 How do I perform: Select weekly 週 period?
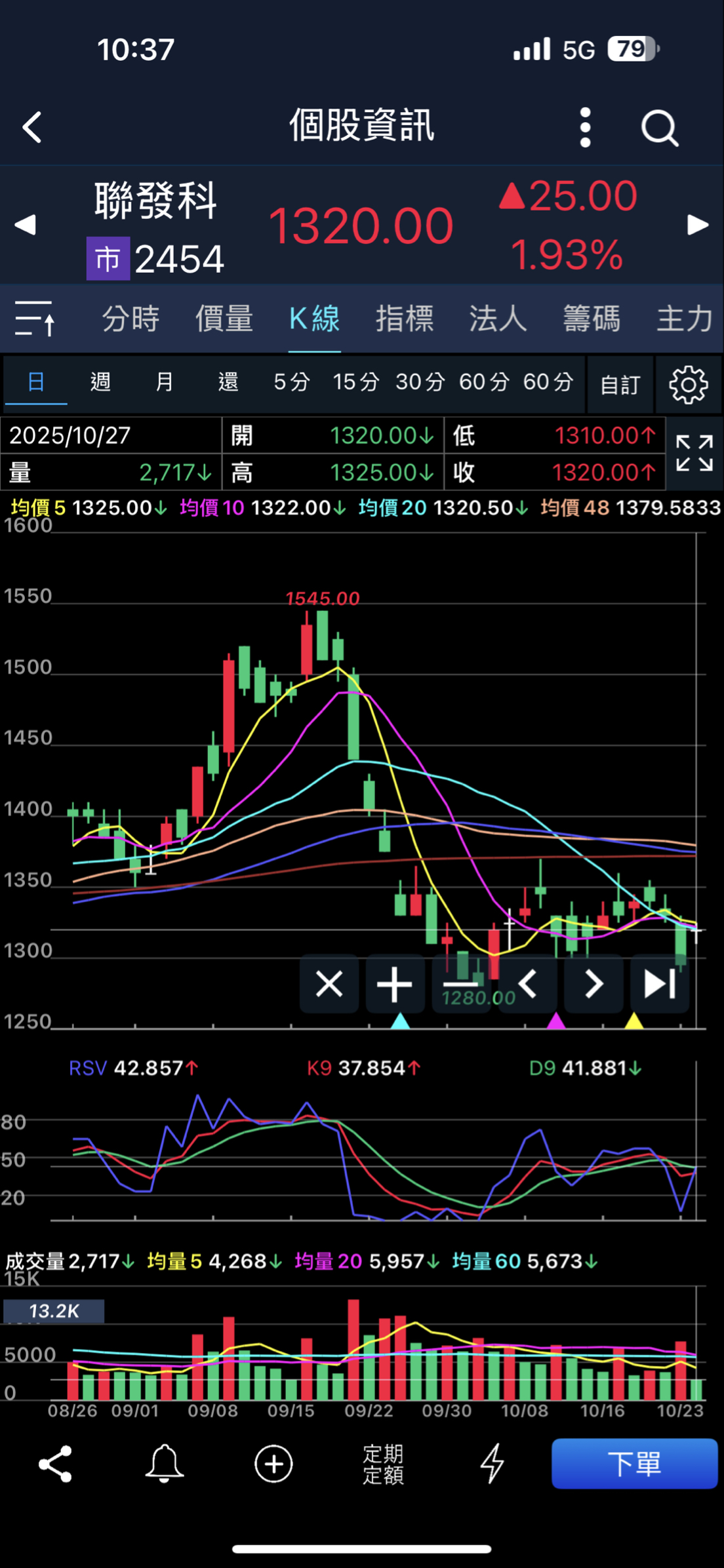coord(100,382)
